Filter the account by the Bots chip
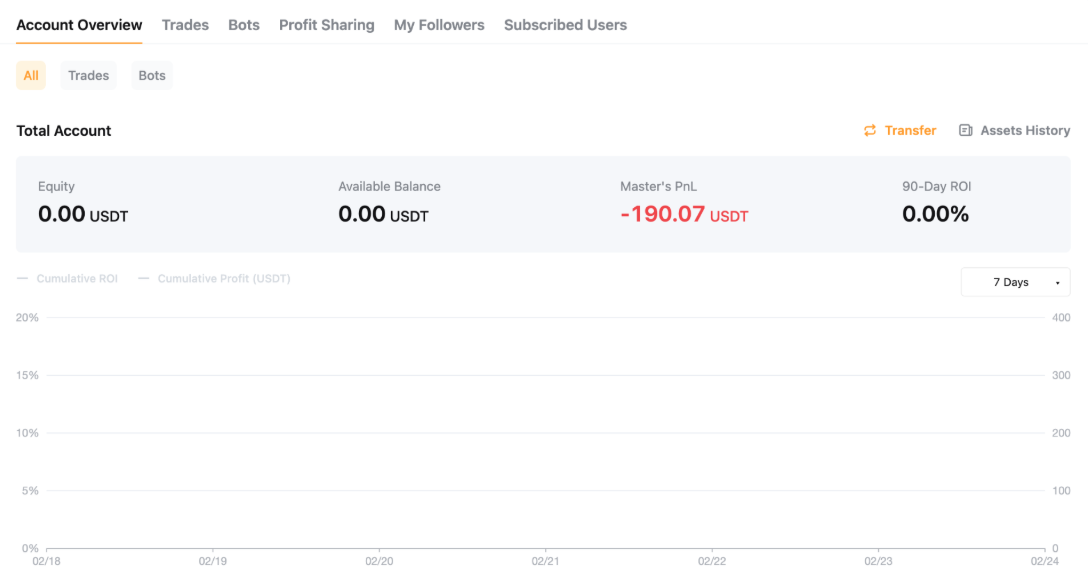Image resolution: width=1088 pixels, height=587 pixels. tap(152, 76)
